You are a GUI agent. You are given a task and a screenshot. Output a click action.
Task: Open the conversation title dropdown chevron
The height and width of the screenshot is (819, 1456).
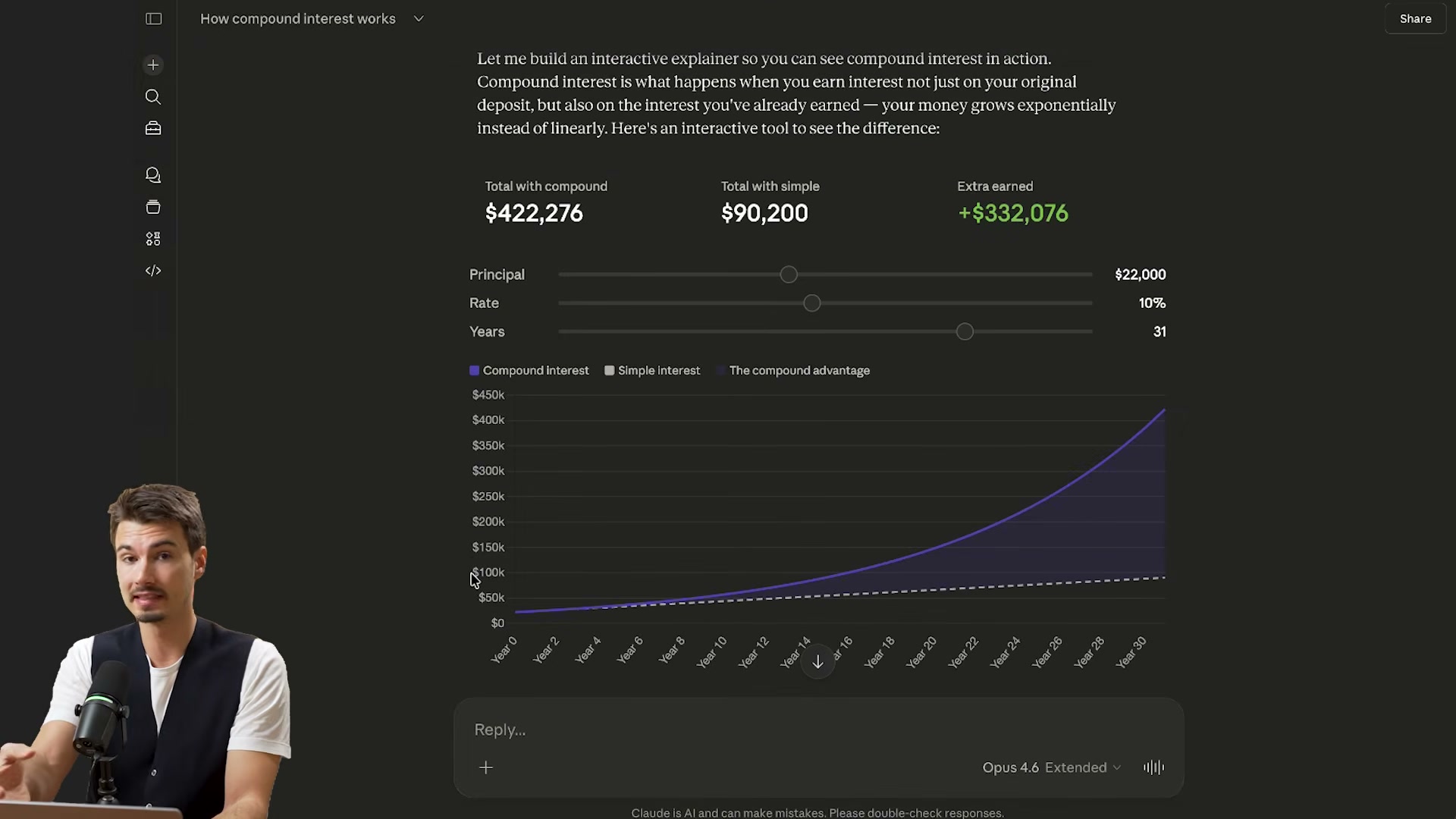(x=419, y=19)
